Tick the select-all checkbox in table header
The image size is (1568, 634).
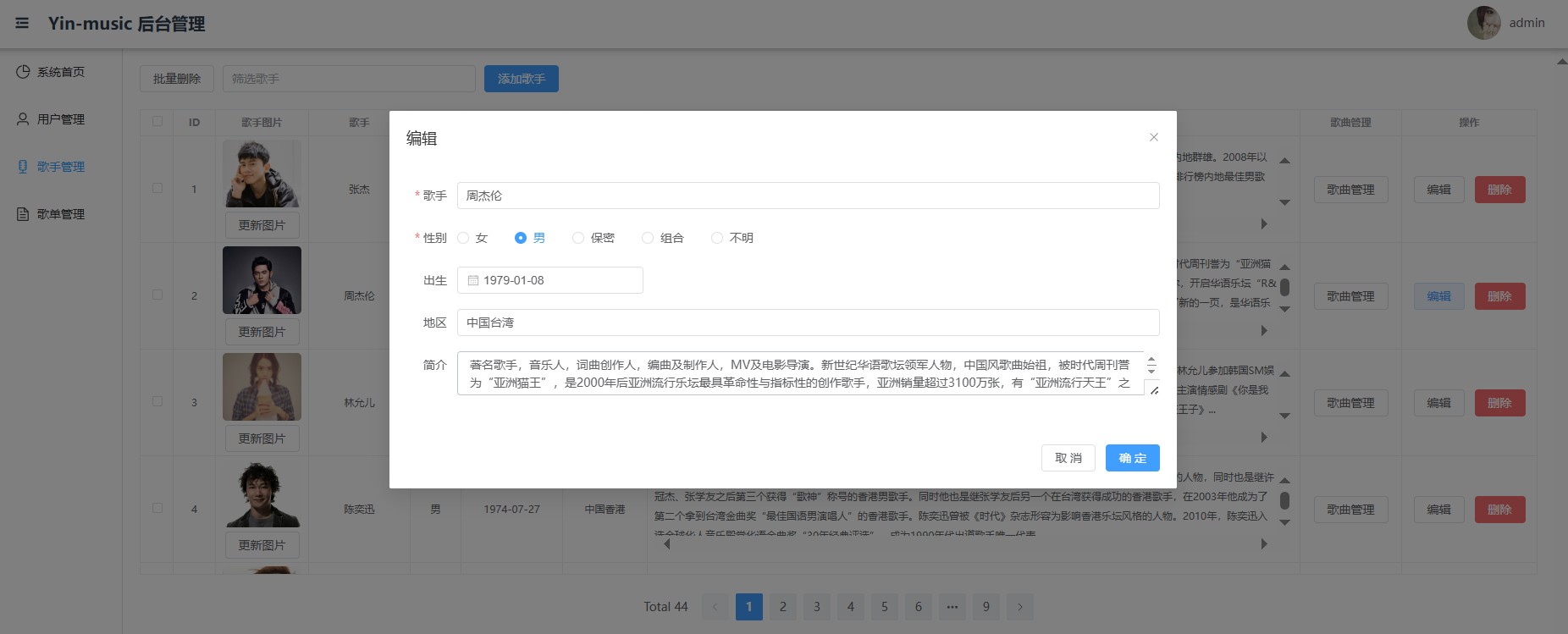[x=157, y=121]
